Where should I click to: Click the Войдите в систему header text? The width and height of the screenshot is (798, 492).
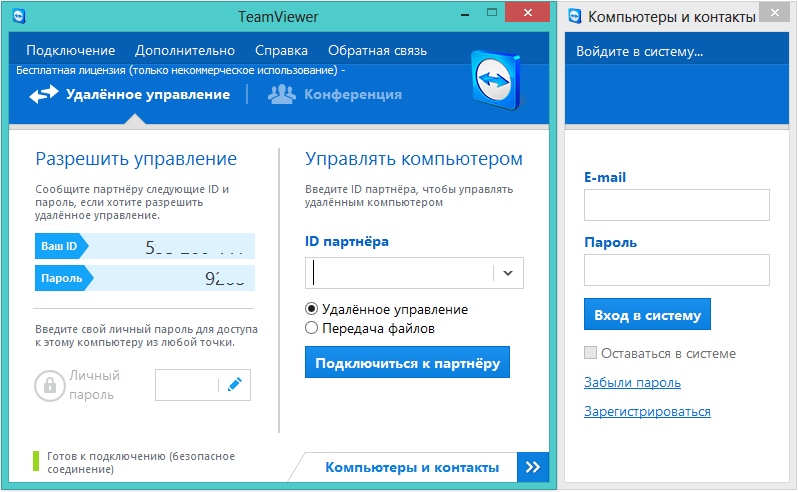point(639,51)
